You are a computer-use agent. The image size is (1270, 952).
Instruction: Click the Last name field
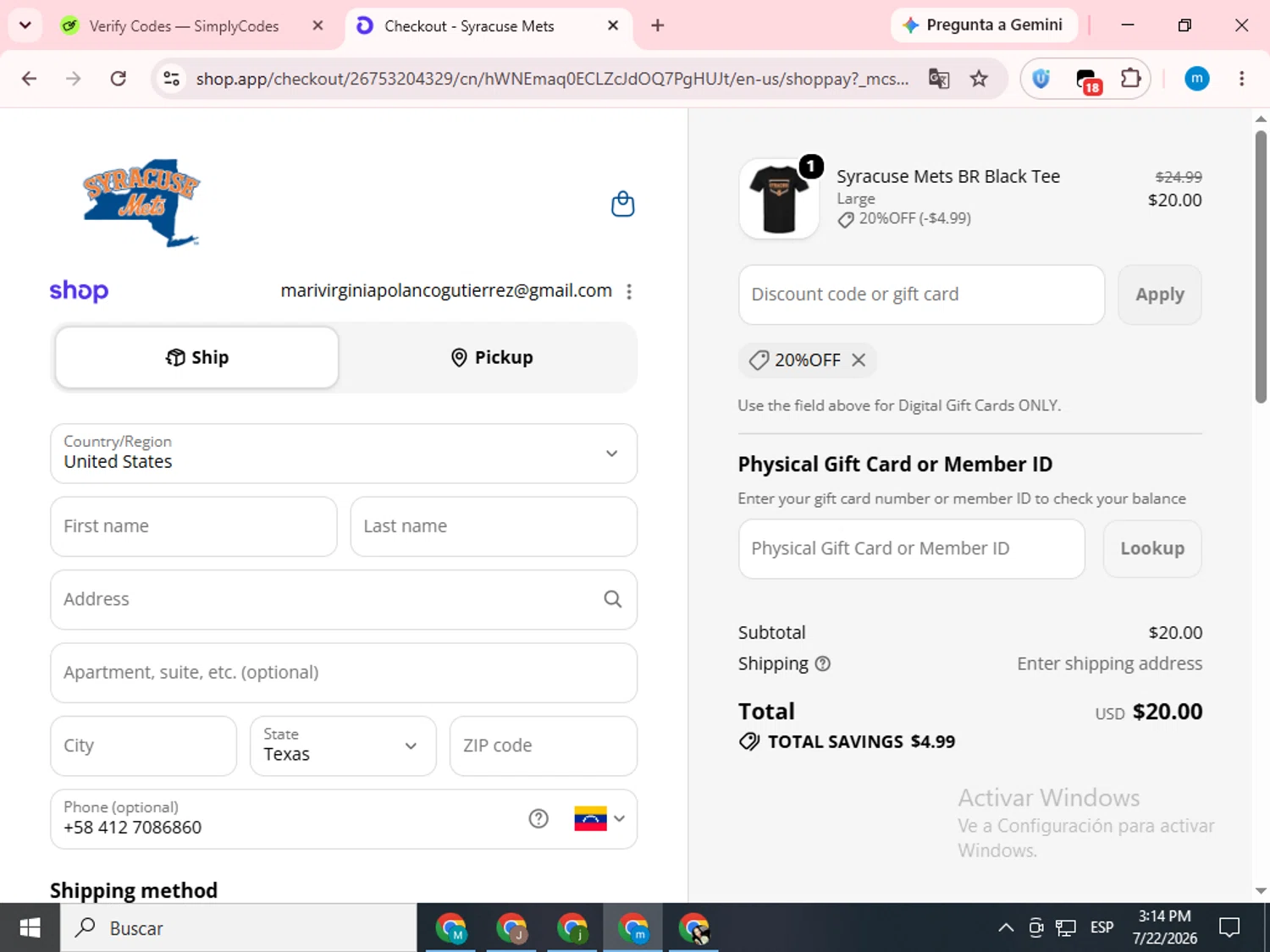[x=494, y=526]
